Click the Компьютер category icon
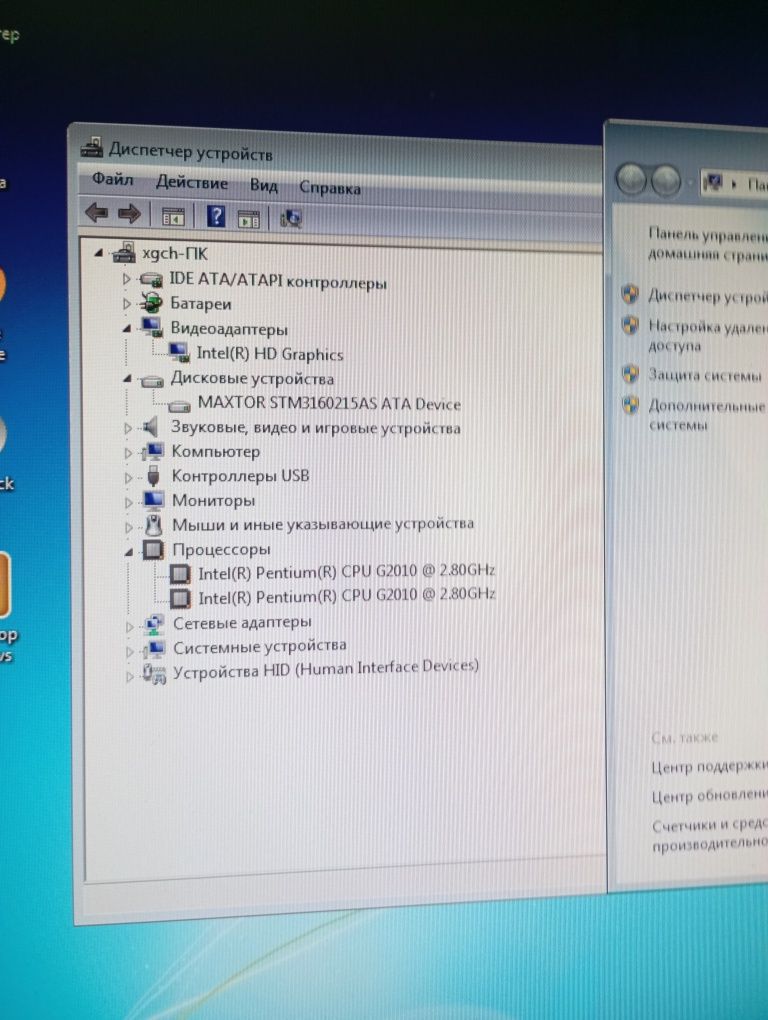This screenshot has width=768, height=1020. tap(153, 451)
